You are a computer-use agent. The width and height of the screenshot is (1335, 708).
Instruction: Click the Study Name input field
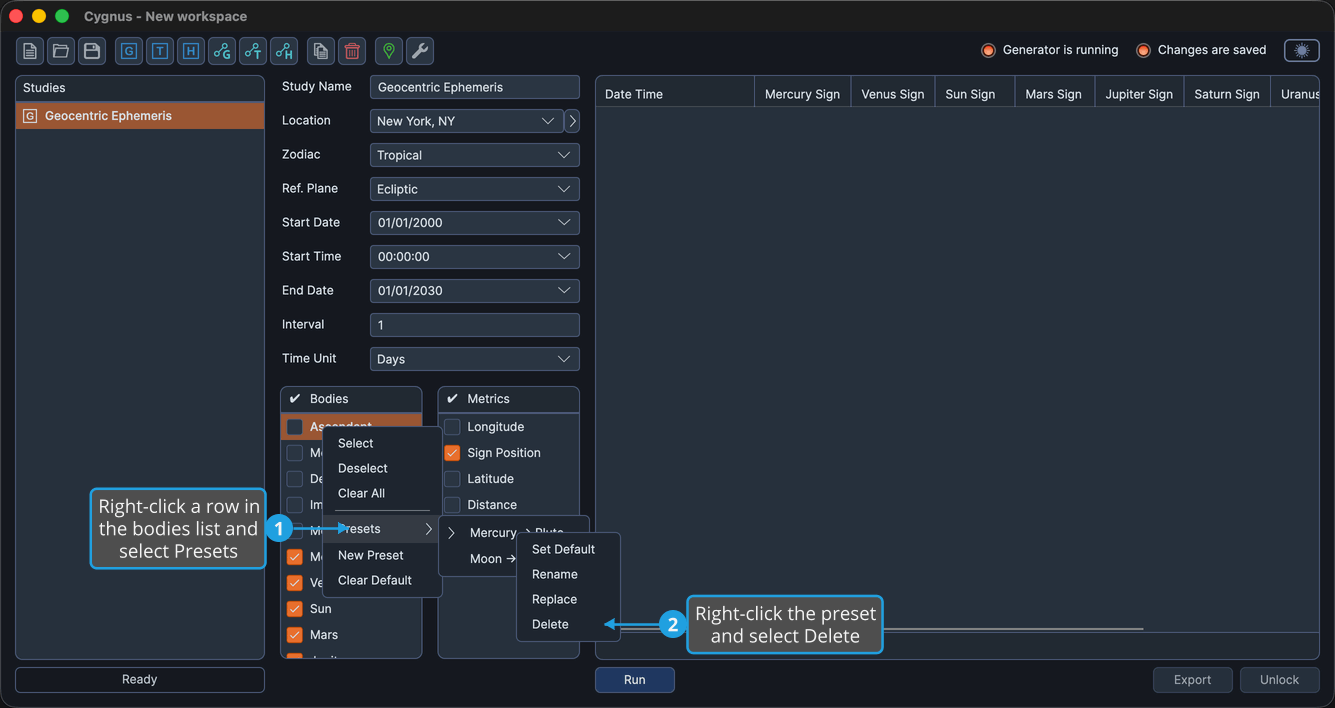(x=475, y=87)
